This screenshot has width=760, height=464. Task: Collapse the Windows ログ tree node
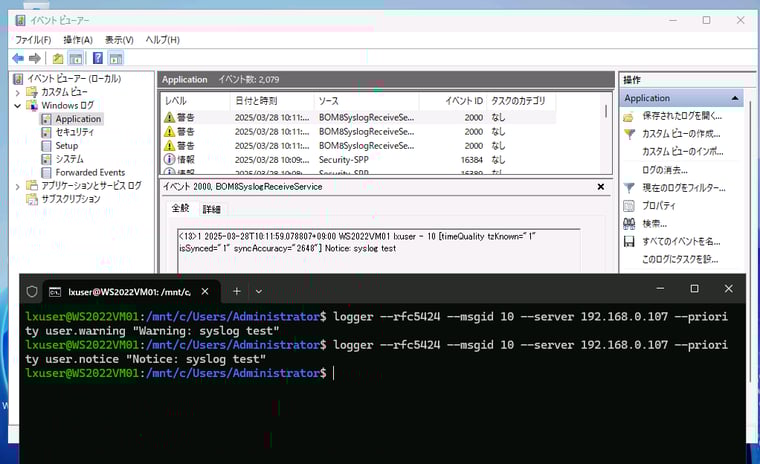(x=17, y=106)
